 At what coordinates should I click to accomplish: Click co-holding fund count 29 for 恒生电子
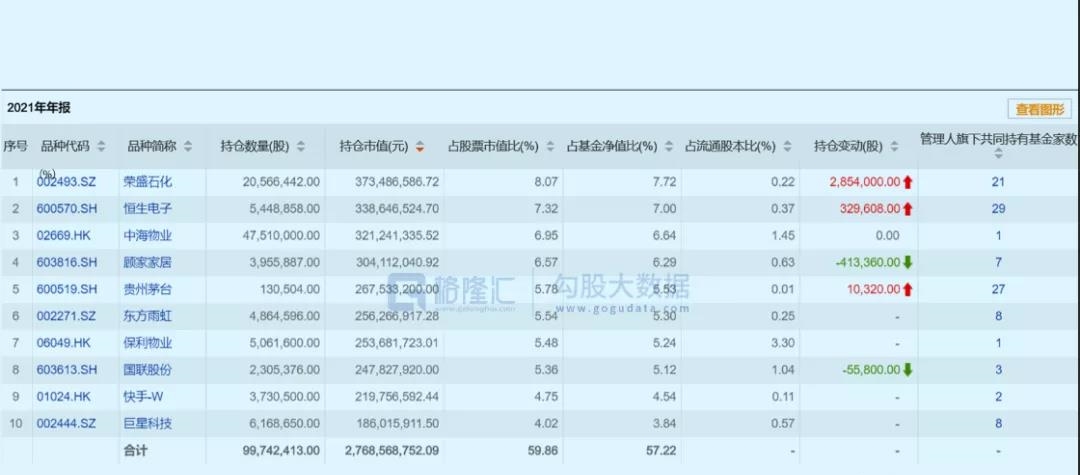point(998,209)
